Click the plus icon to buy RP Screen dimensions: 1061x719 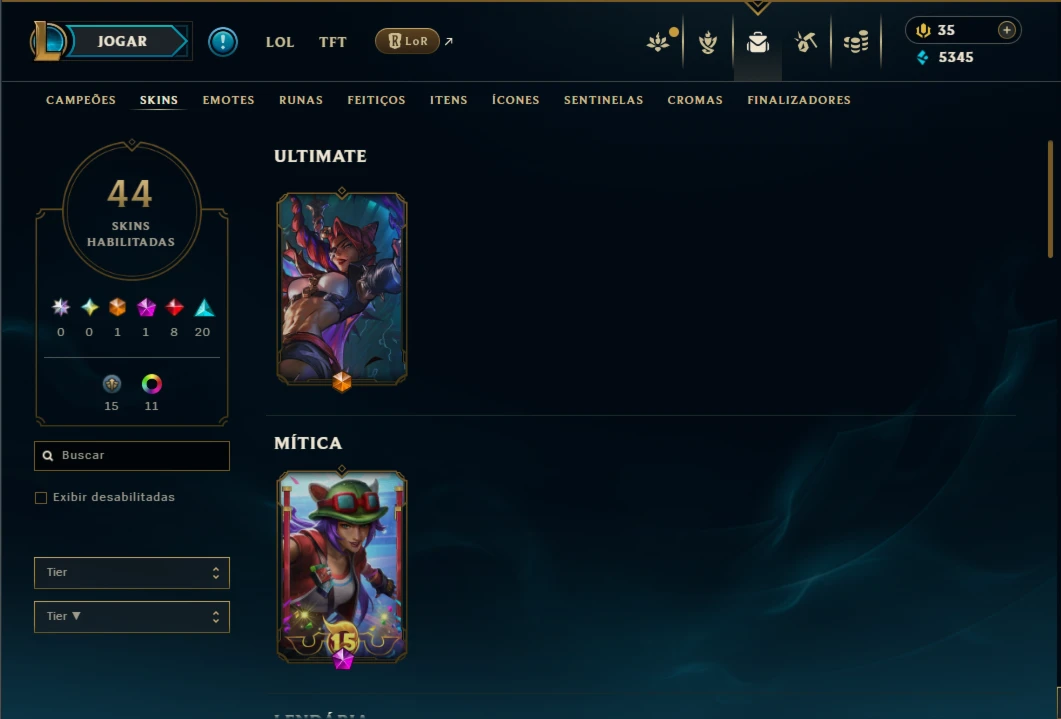1007,30
